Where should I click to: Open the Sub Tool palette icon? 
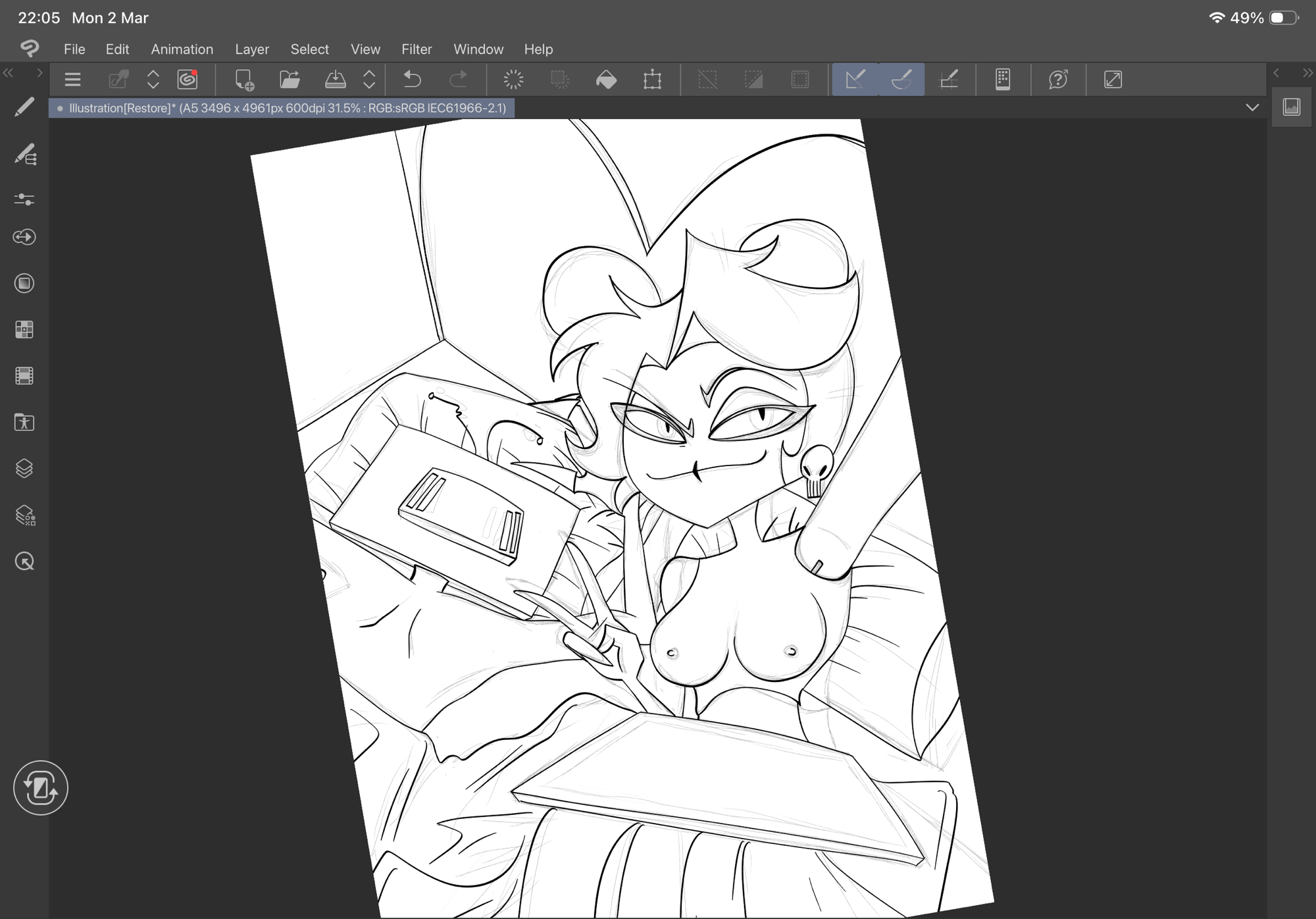[x=25, y=155]
